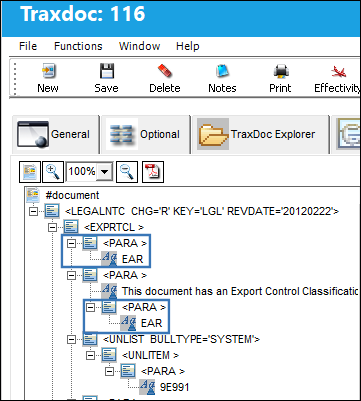Switch to the Optional tab
Image resolution: width=361 pixels, height=401 pixels.
coord(145,134)
